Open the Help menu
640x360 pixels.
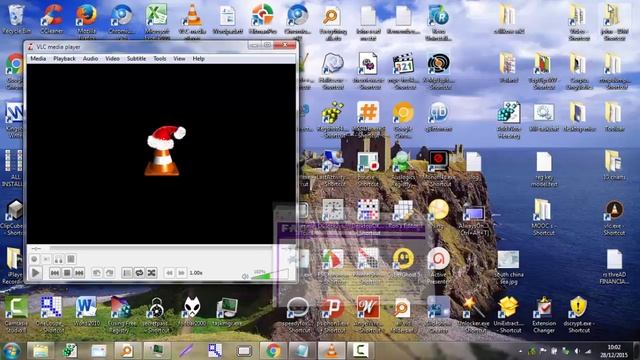click(x=198, y=59)
